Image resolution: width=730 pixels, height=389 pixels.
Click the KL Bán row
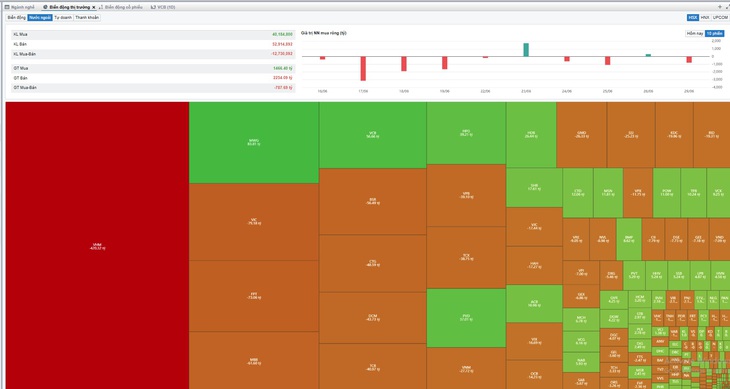(153, 44)
